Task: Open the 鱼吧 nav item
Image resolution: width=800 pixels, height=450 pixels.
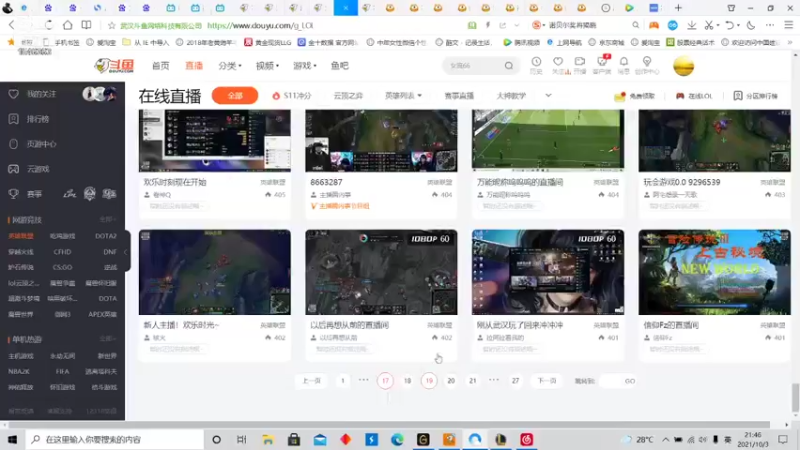Action: pyautogui.click(x=339, y=66)
